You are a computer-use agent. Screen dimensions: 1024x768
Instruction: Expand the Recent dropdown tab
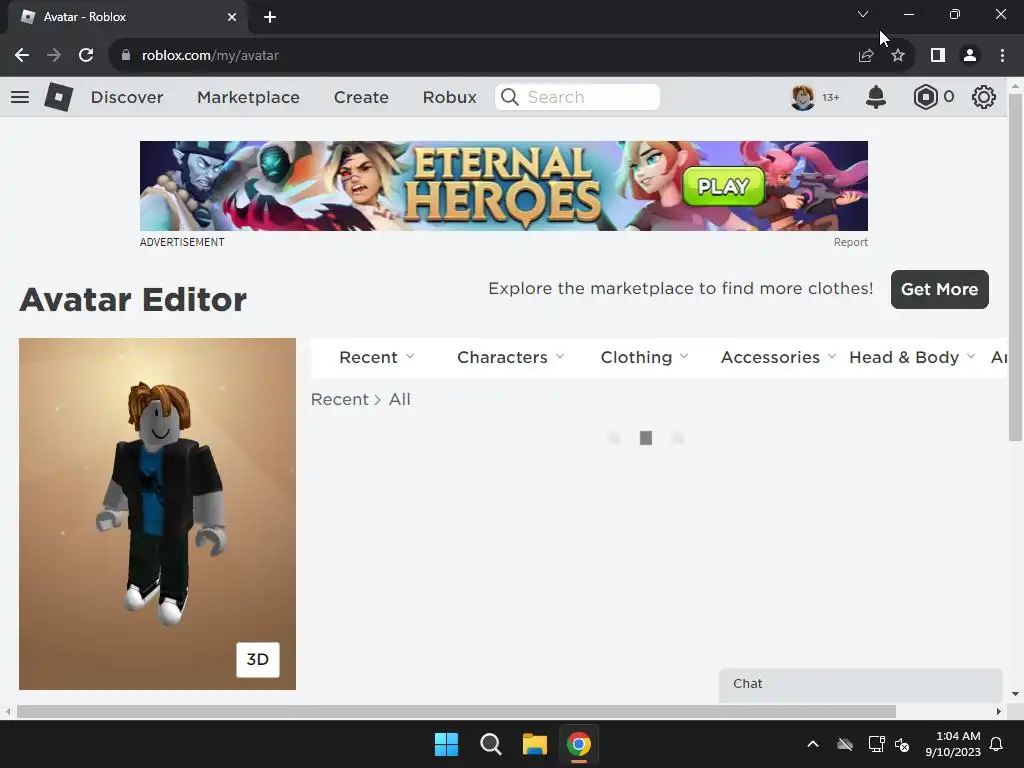coord(377,357)
